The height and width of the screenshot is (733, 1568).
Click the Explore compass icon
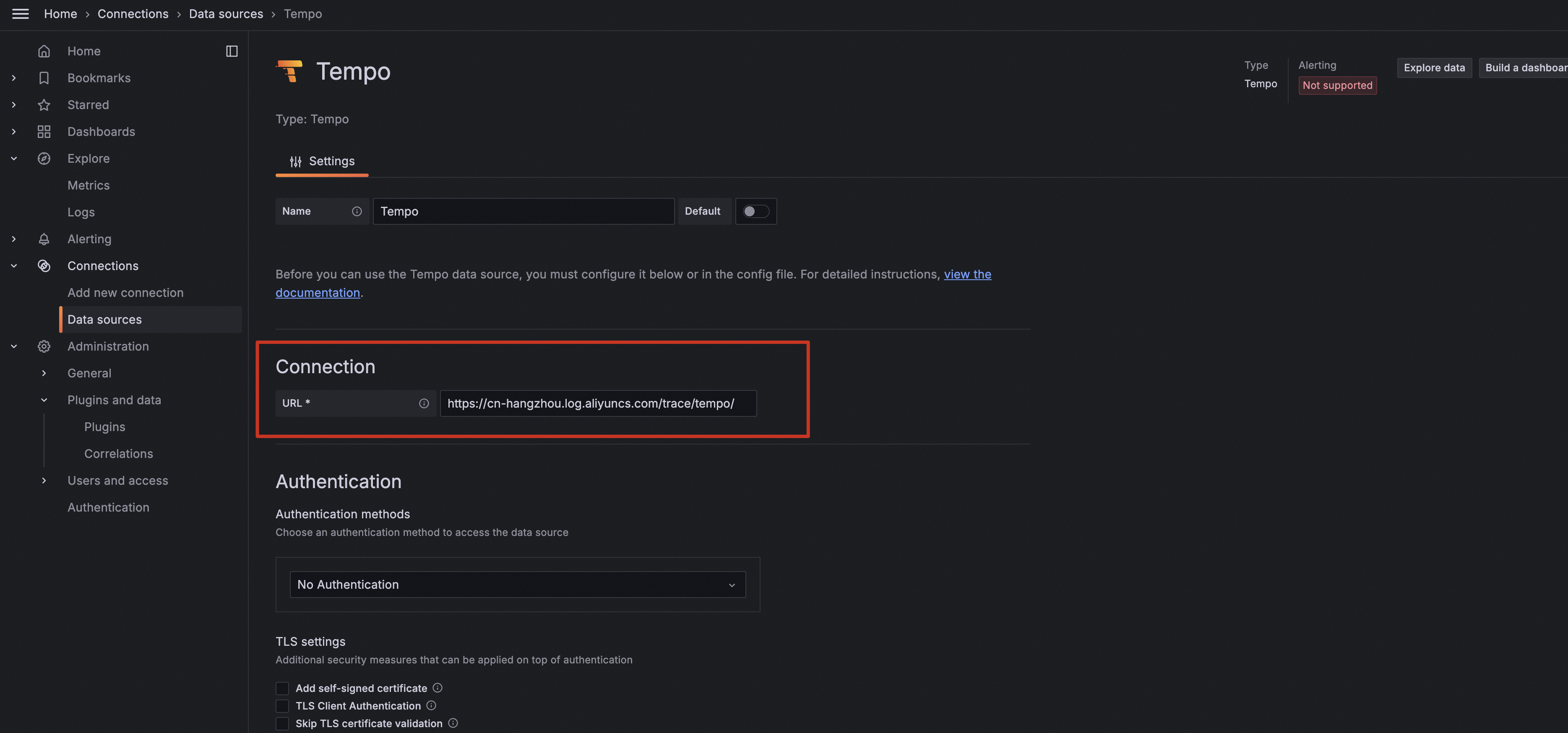coord(44,158)
